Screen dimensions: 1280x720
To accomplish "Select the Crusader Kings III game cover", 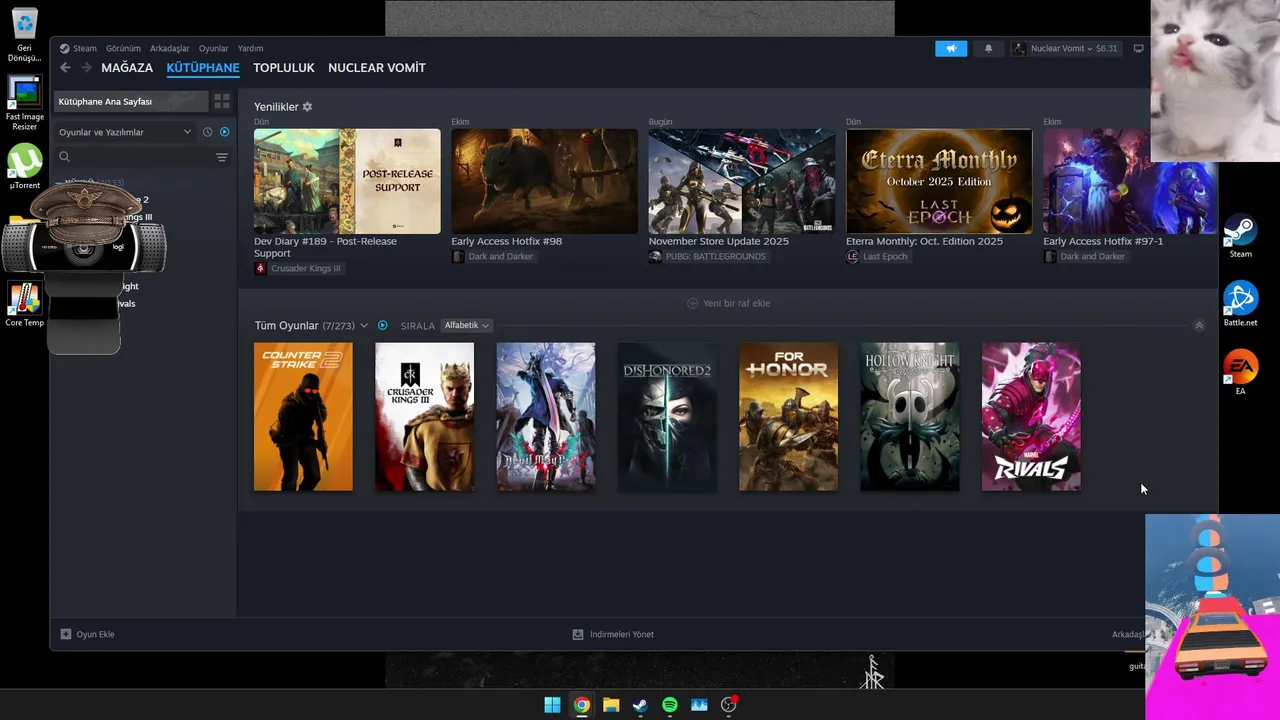I will tap(424, 417).
